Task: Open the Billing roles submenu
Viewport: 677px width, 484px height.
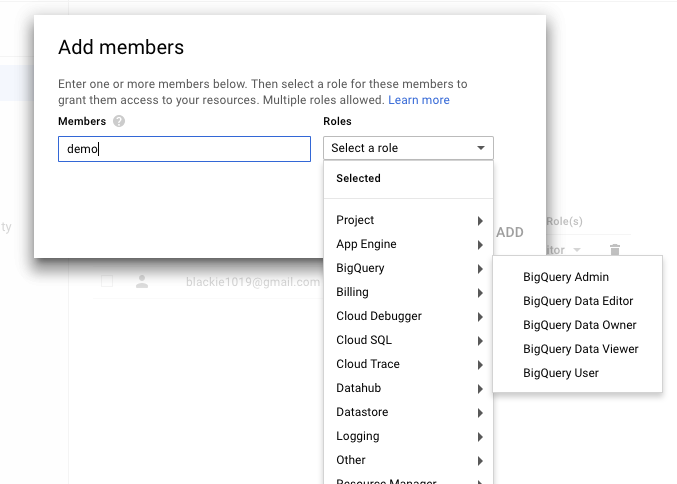Action: click(408, 292)
